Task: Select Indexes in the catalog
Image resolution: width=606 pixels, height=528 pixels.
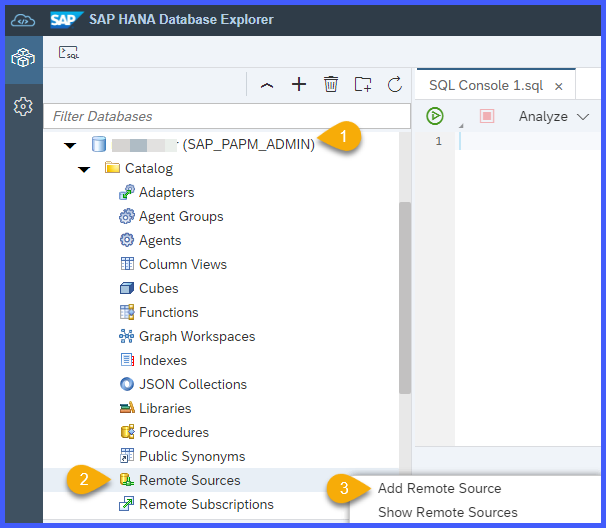Action: coord(163,360)
